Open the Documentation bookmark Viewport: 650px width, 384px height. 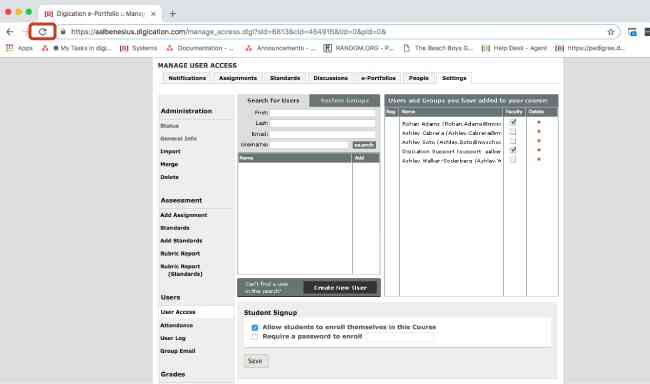point(200,48)
